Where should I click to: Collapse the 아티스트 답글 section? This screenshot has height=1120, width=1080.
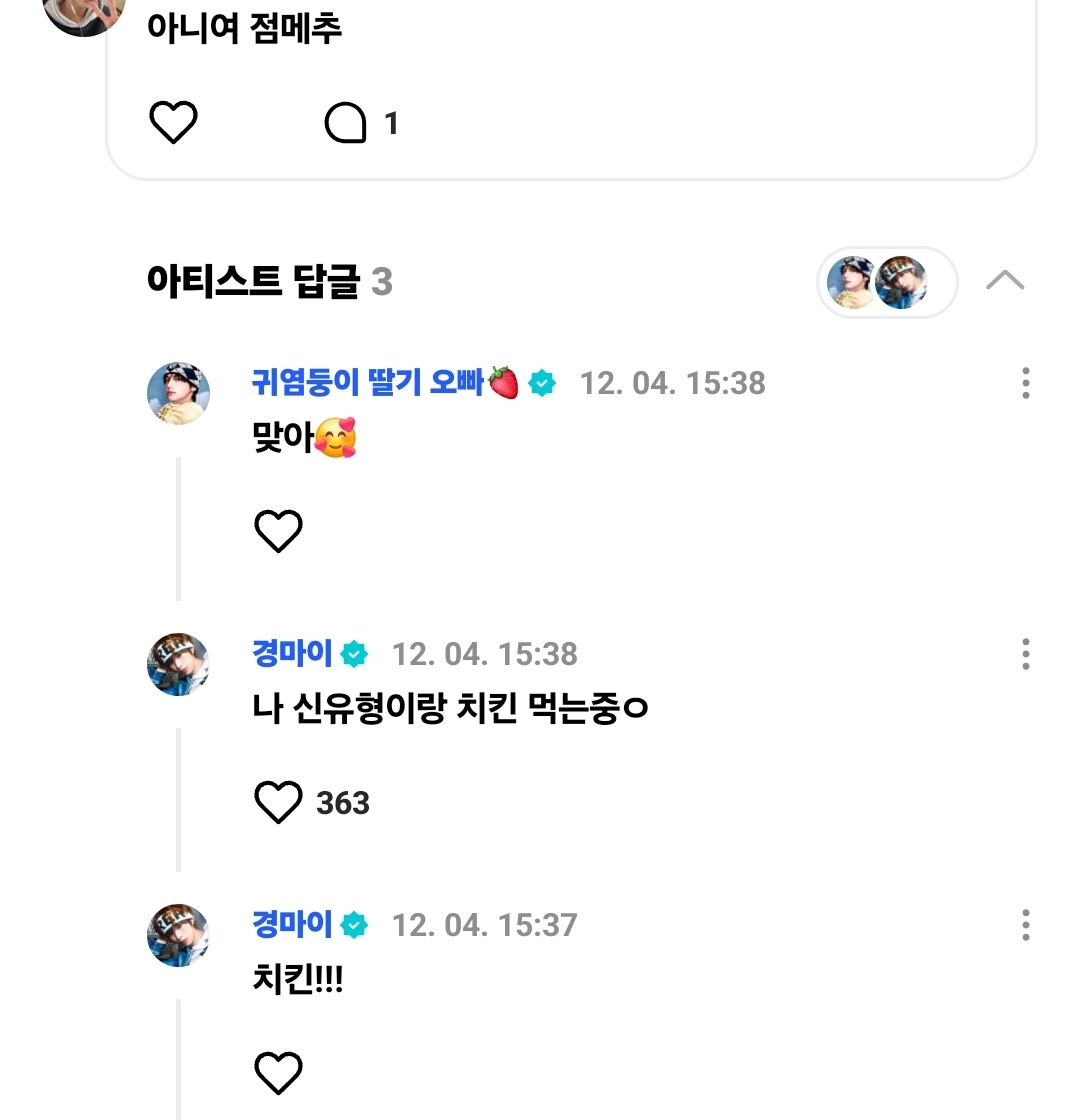click(1005, 281)
